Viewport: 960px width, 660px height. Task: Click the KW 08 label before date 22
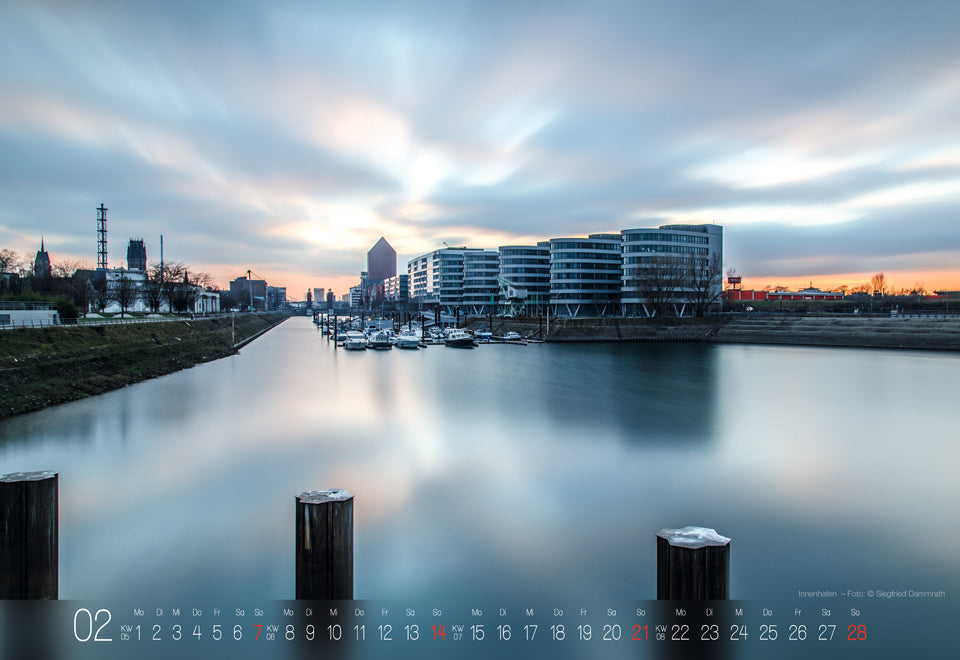point(661,632)
